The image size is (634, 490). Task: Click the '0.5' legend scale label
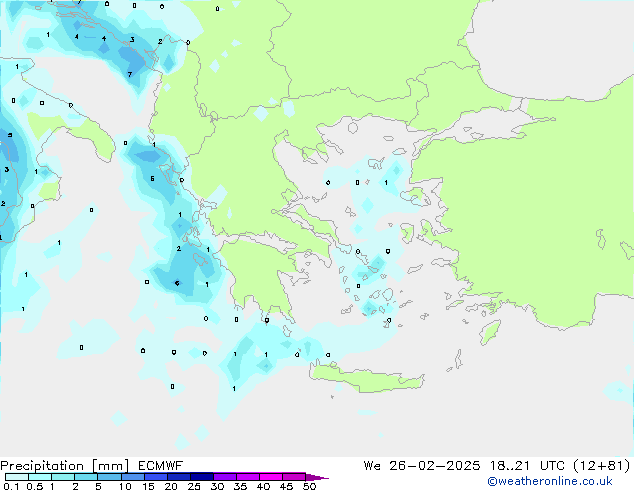coord(35,486)
